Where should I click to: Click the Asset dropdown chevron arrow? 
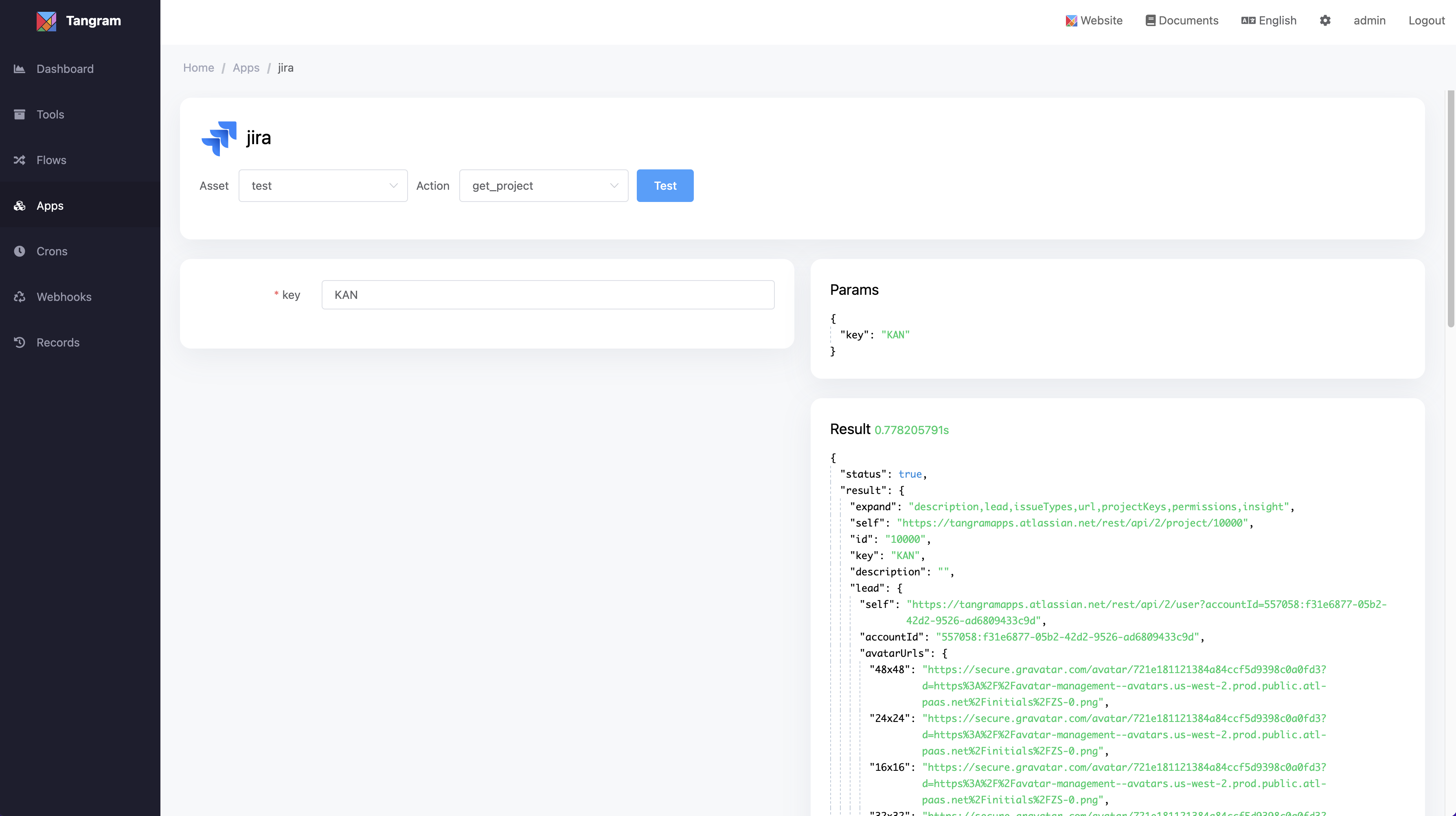[x=393, y=186]
